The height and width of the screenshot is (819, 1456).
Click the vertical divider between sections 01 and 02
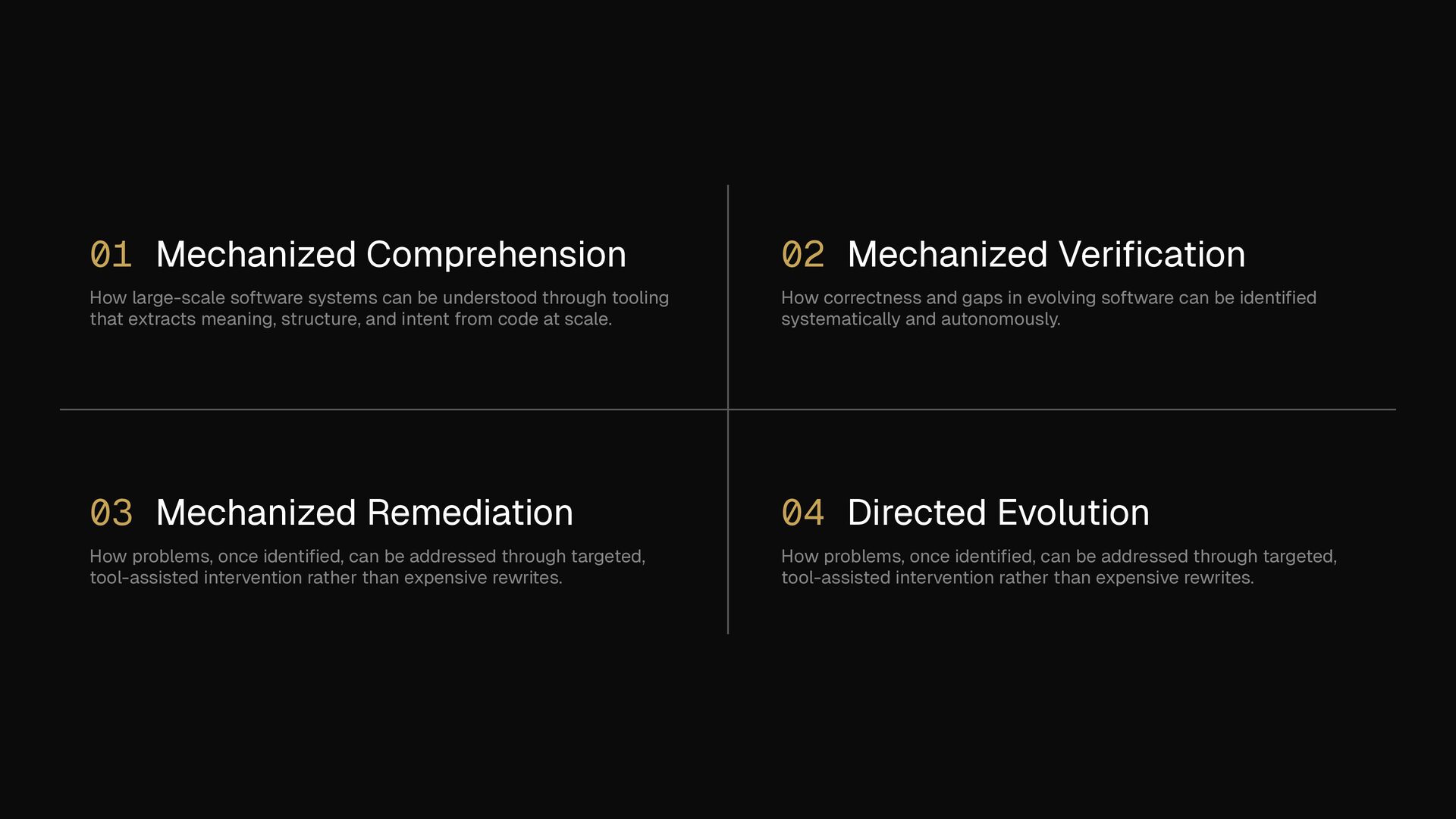(728, 296)
